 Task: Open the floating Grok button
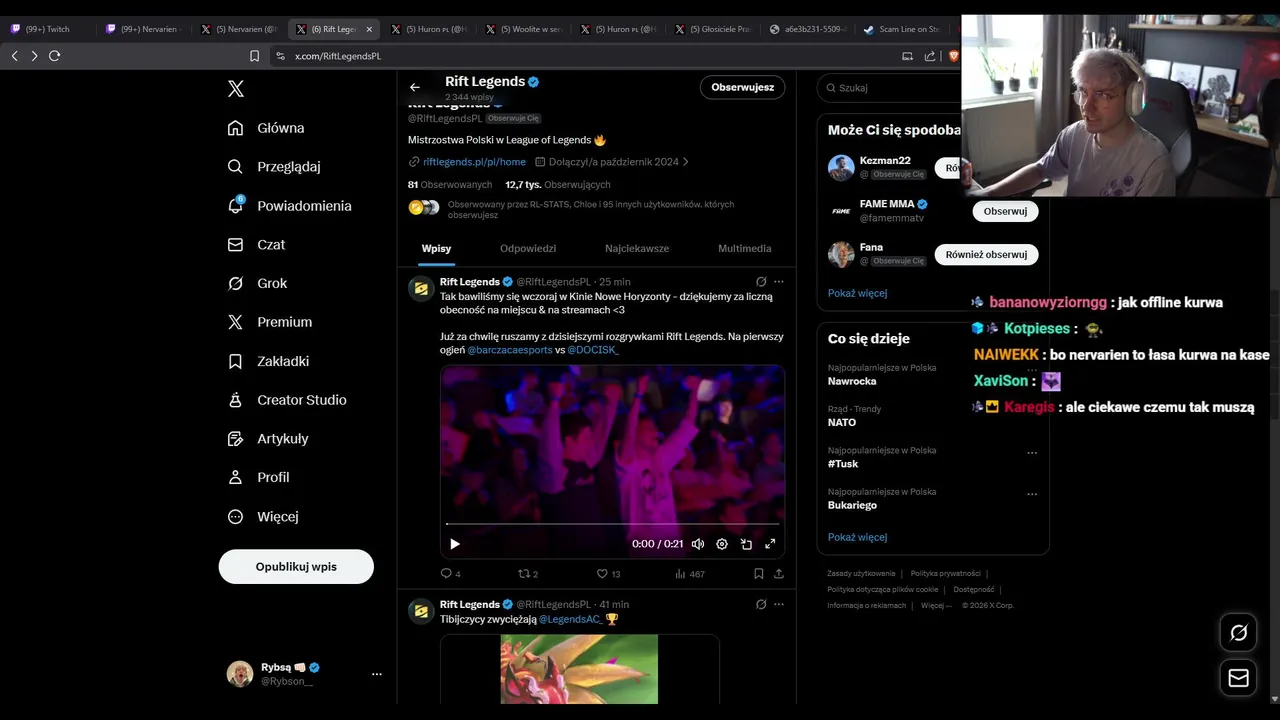1238,633
